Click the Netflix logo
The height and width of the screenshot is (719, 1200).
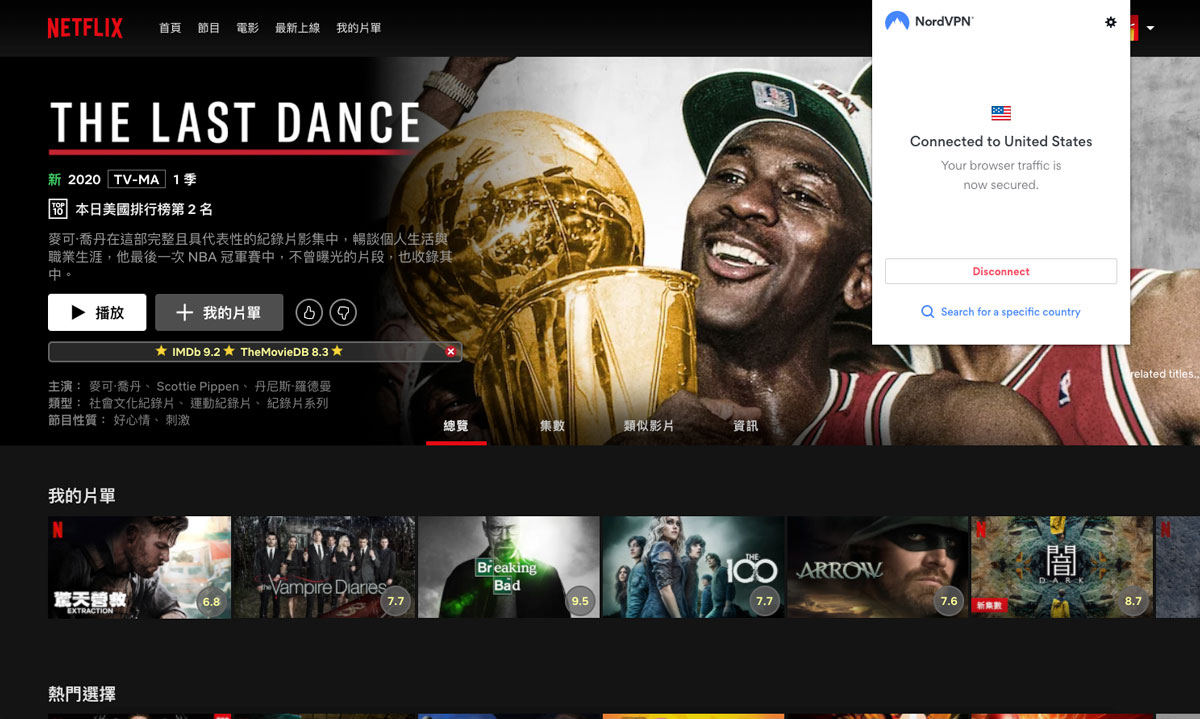85,28
